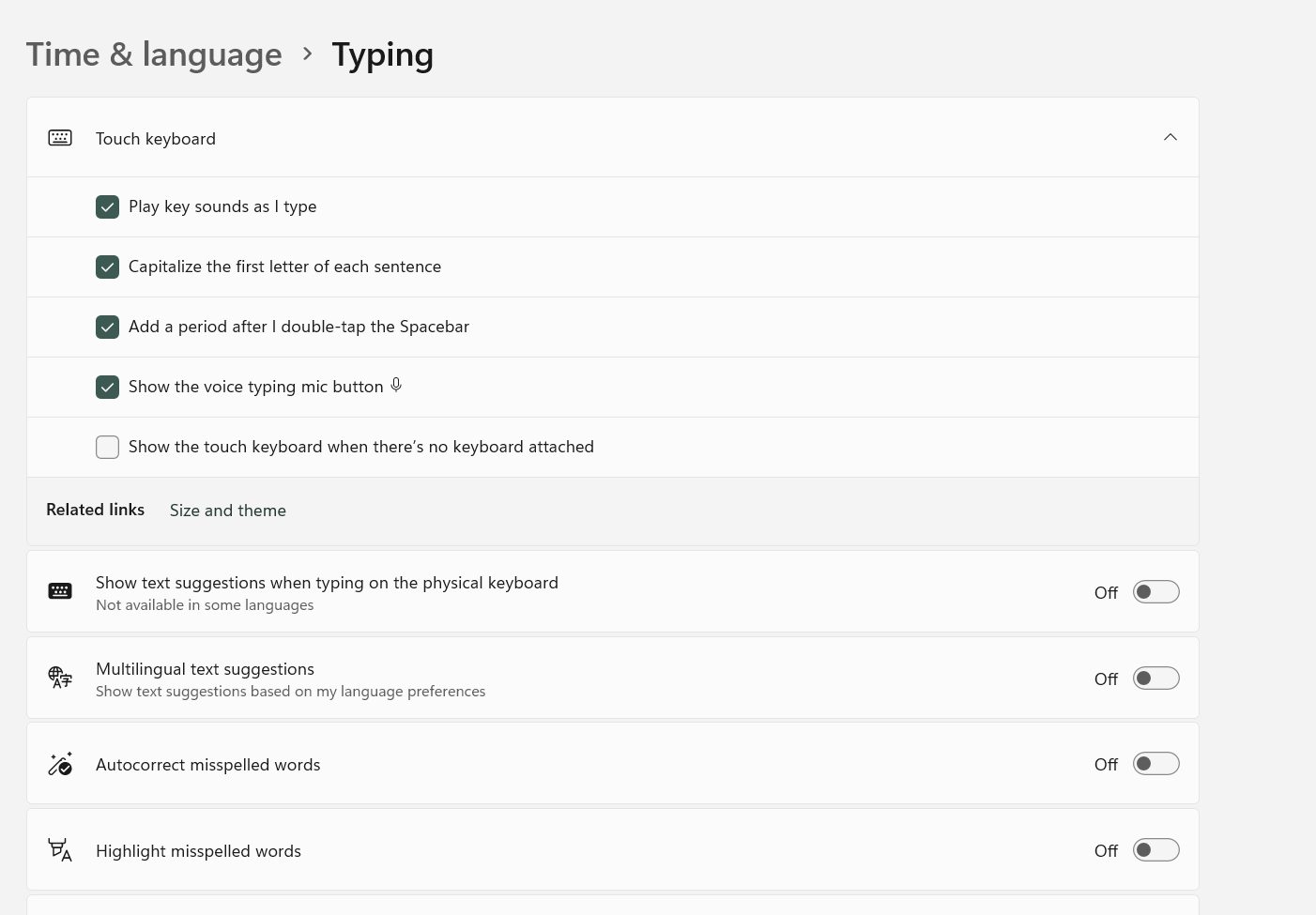Click the Highlight misspelled words icon
This screenshot has width=1316, height=915.
pos(60,850)
